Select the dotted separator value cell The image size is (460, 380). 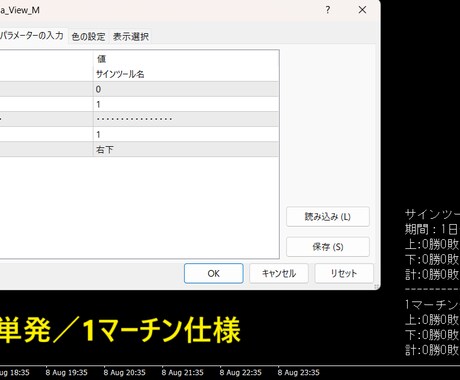(186, 119)
